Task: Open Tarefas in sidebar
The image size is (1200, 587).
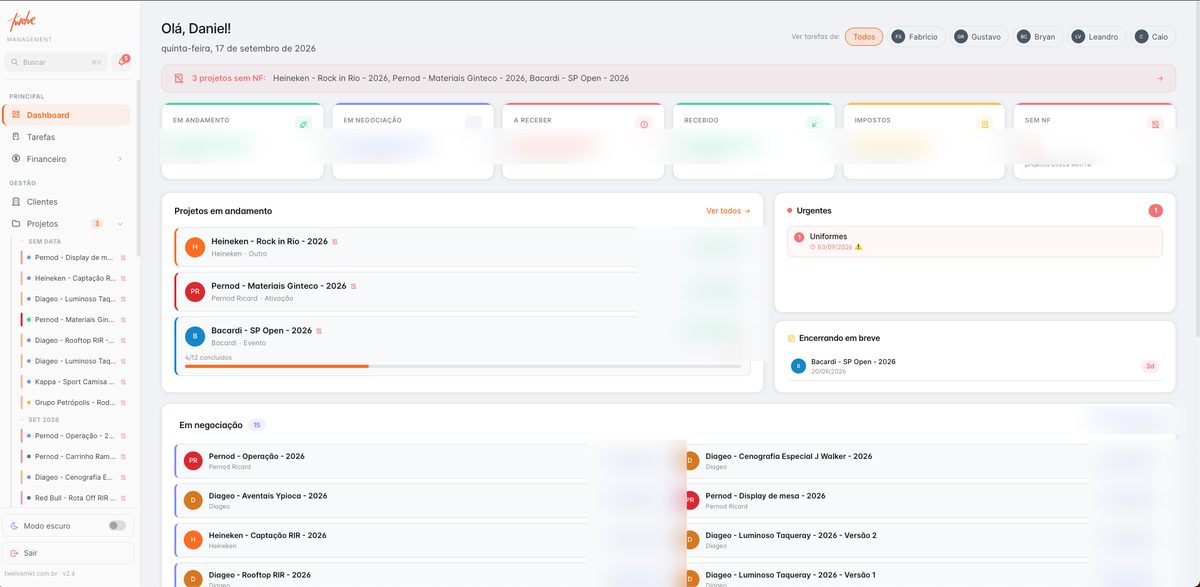Action: 67,137
